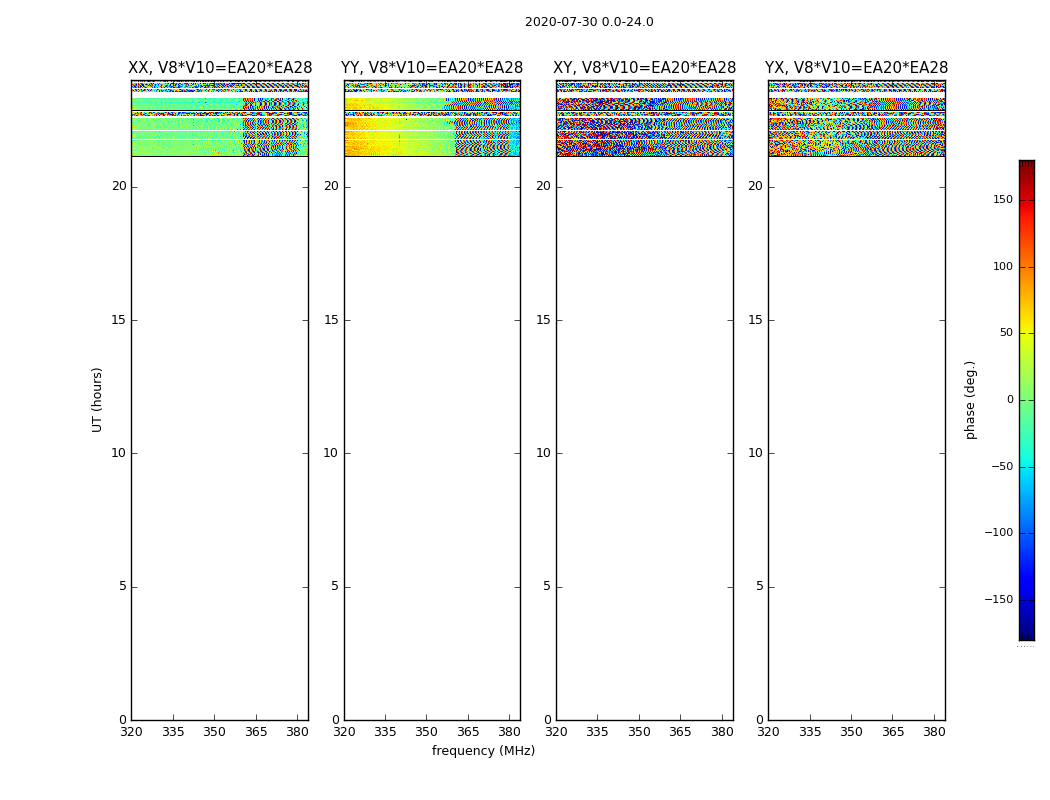Image resolution: width=1050 pixels, height=800 pixels.
Task: Click the phase data in YX panel
Action: point(856,130)
